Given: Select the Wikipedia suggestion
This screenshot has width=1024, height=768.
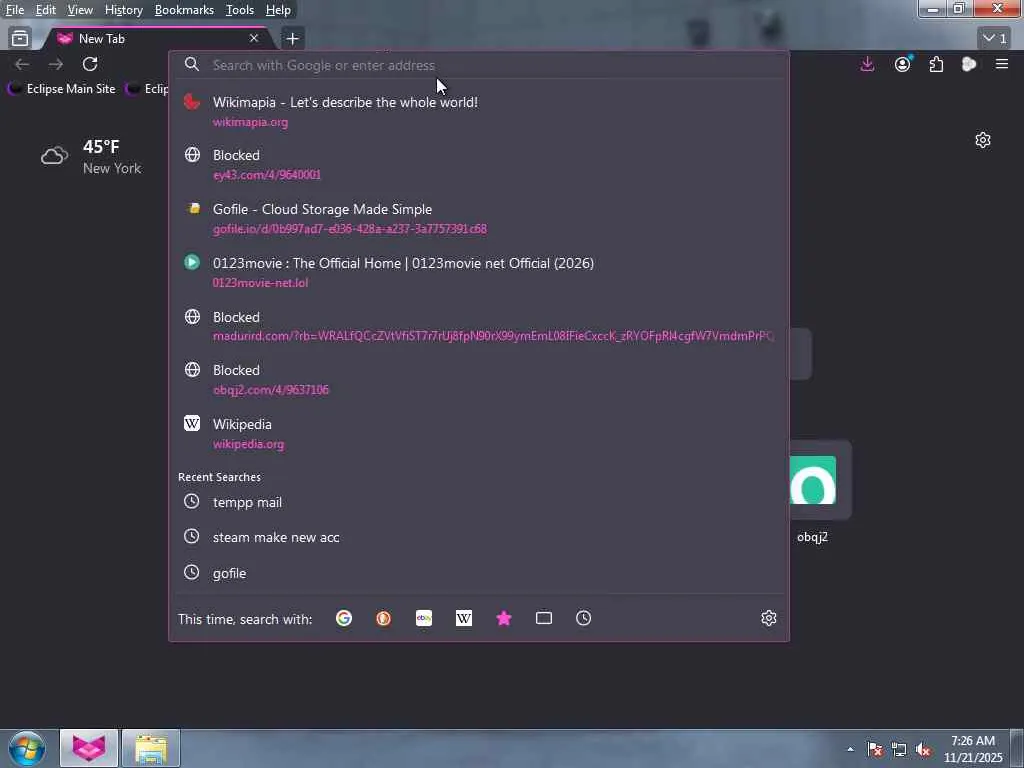Looking at the screenshot, I should click(x=479, y=433).
